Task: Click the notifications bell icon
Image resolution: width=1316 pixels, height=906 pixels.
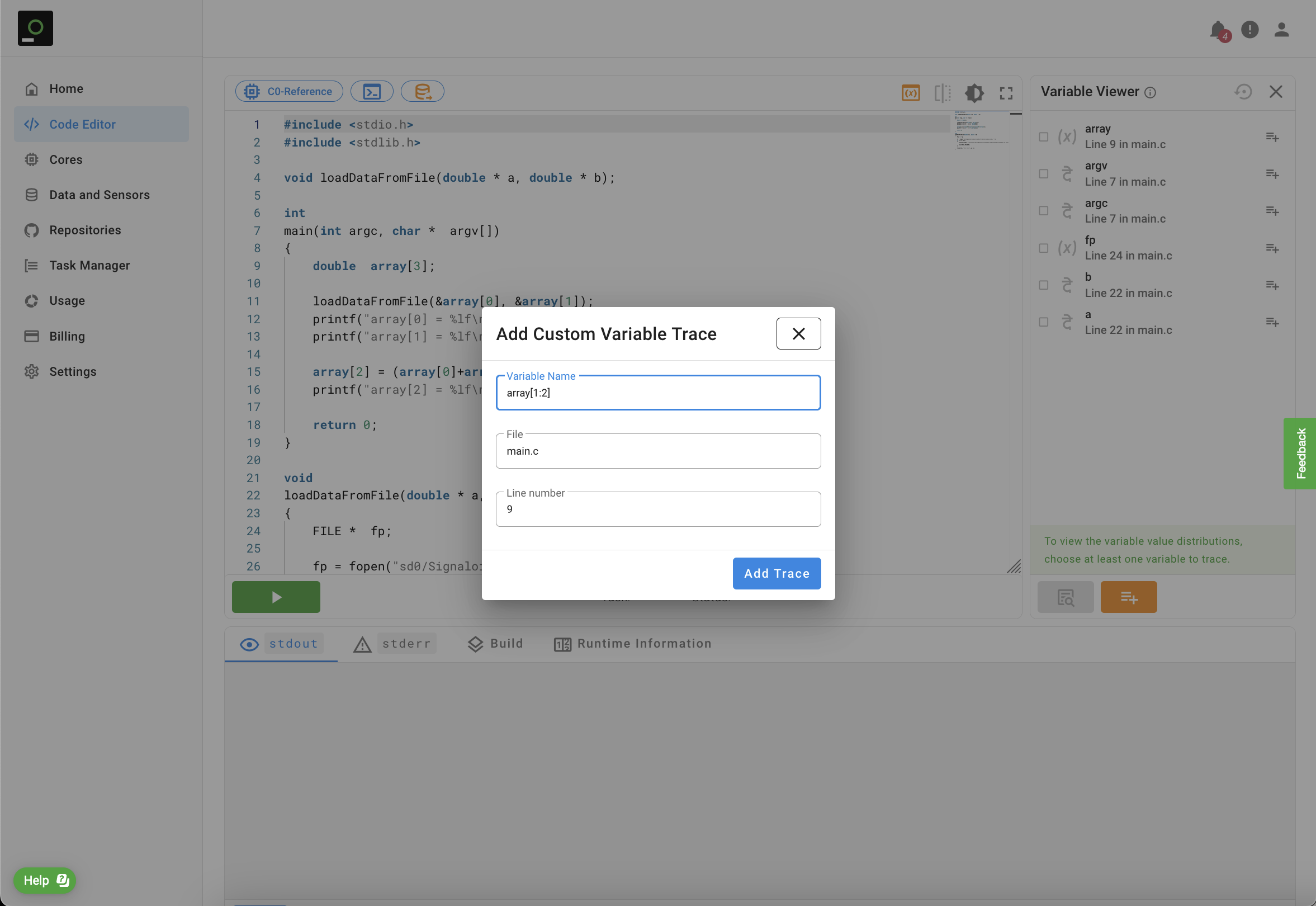Action: 1218,30
